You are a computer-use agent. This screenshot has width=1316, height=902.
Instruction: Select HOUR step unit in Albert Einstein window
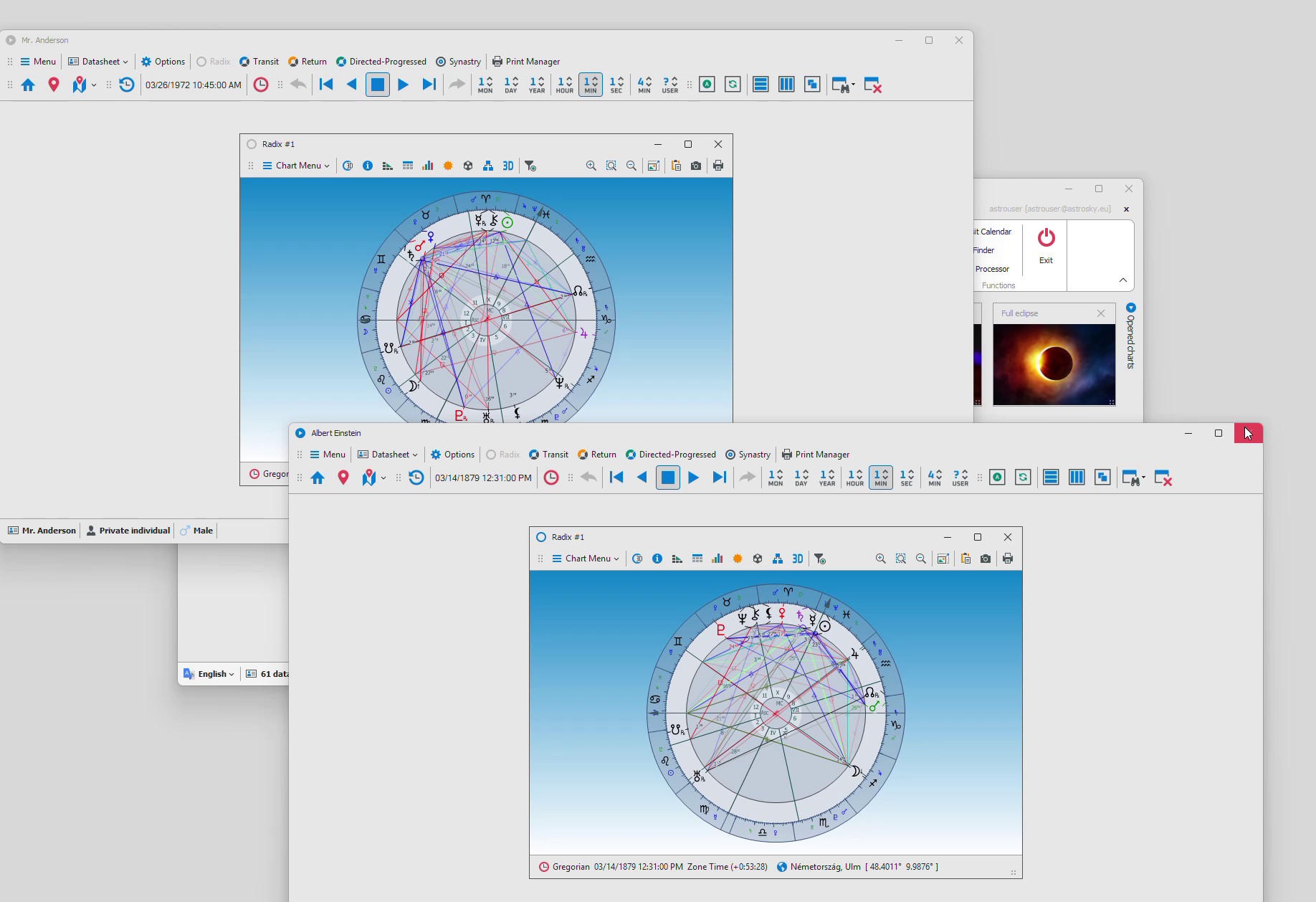coord(855,478)
